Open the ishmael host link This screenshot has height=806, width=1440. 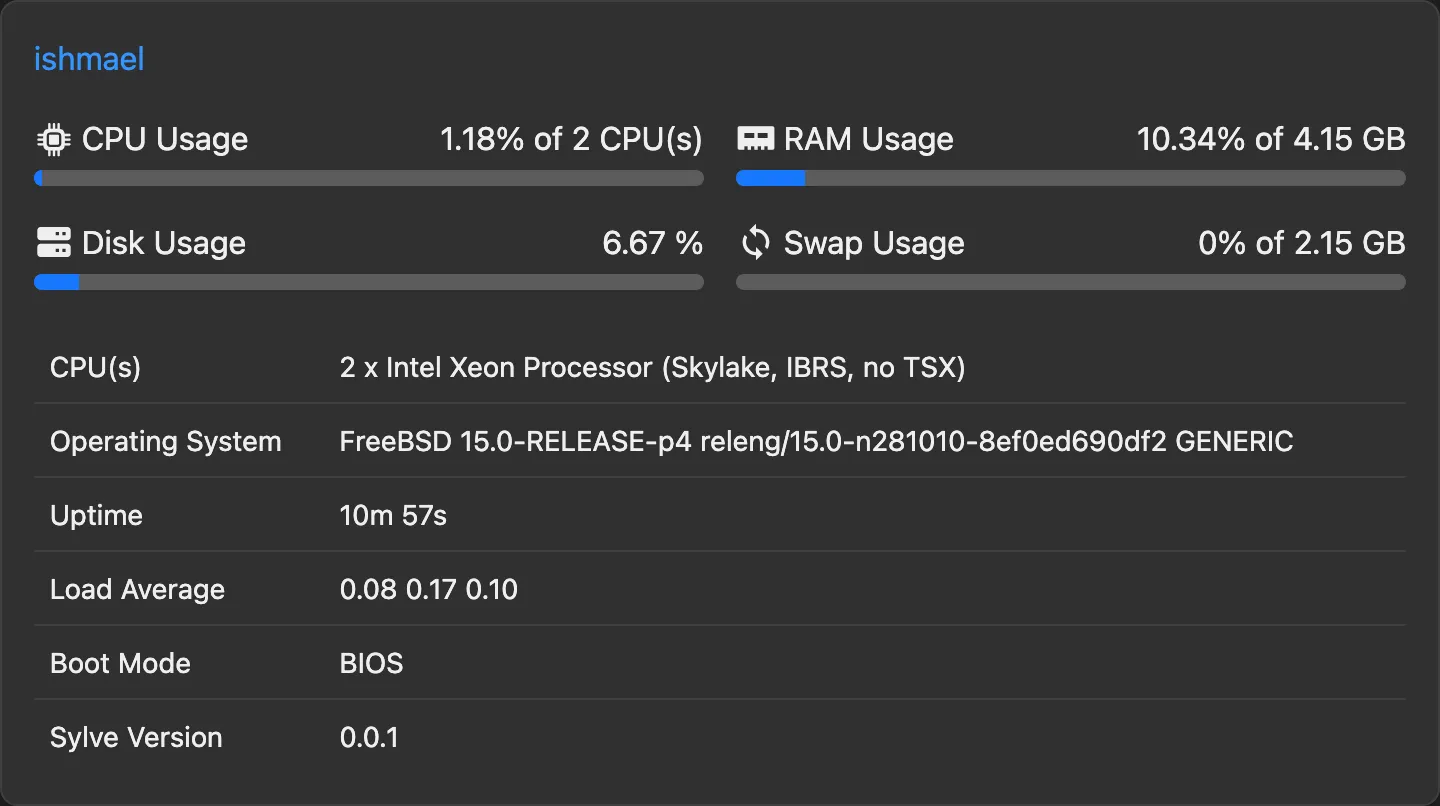(x=89, y=59)
